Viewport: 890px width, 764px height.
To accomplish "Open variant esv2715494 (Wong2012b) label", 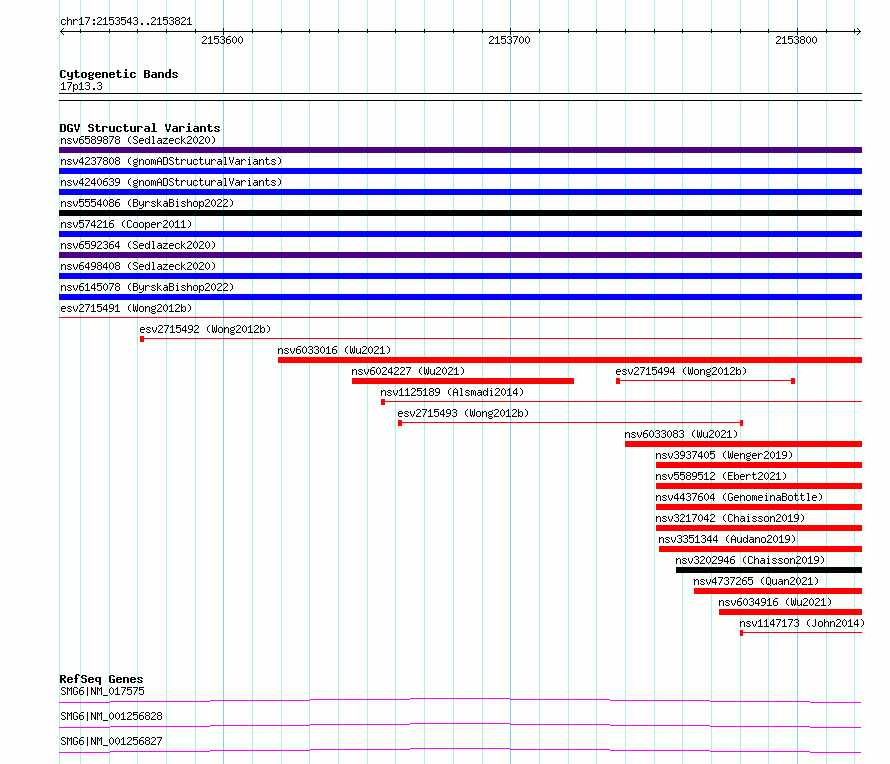I will [x=681, y=371].
